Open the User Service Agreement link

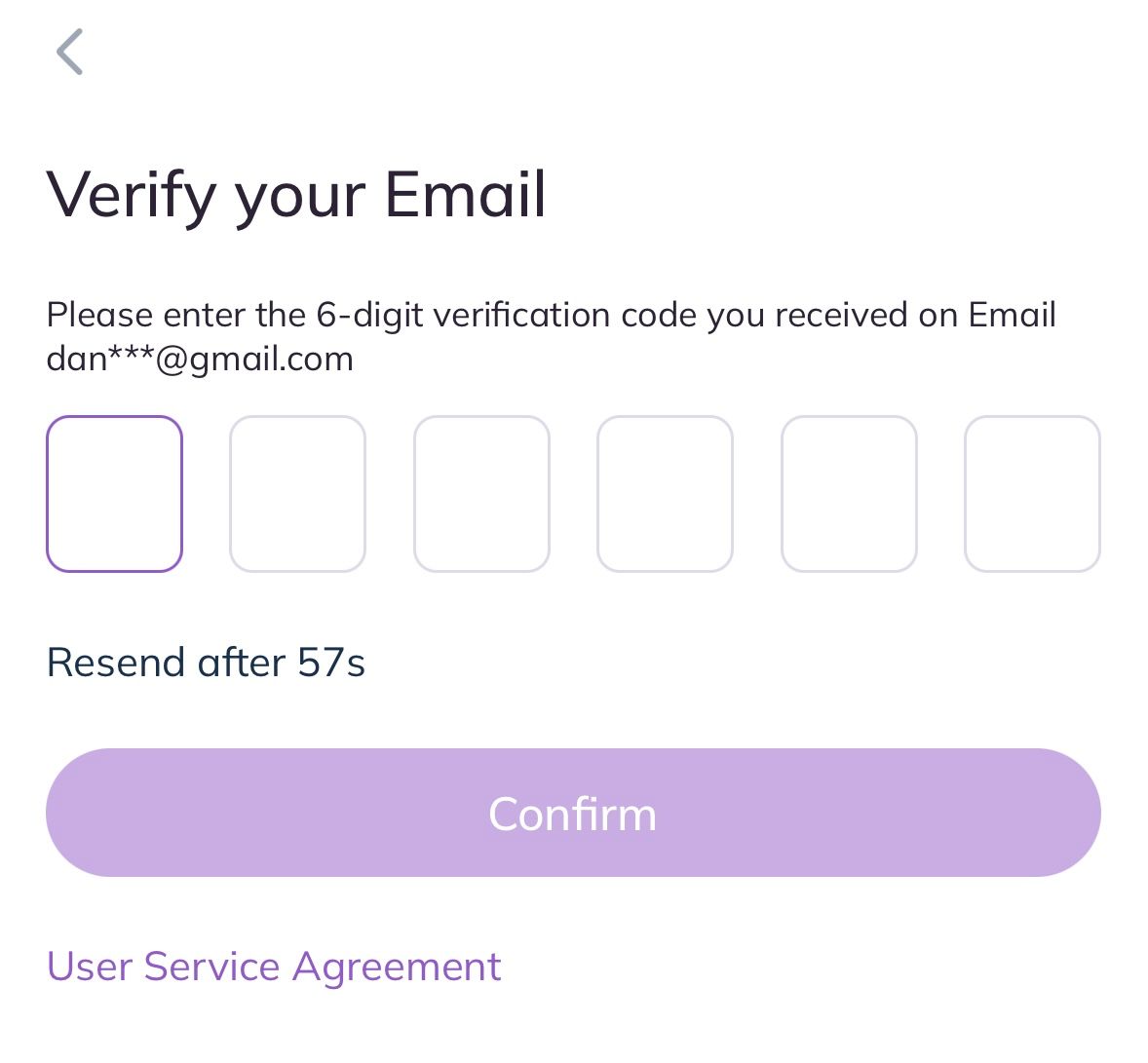pyautogui.click(x=274, y=966)
